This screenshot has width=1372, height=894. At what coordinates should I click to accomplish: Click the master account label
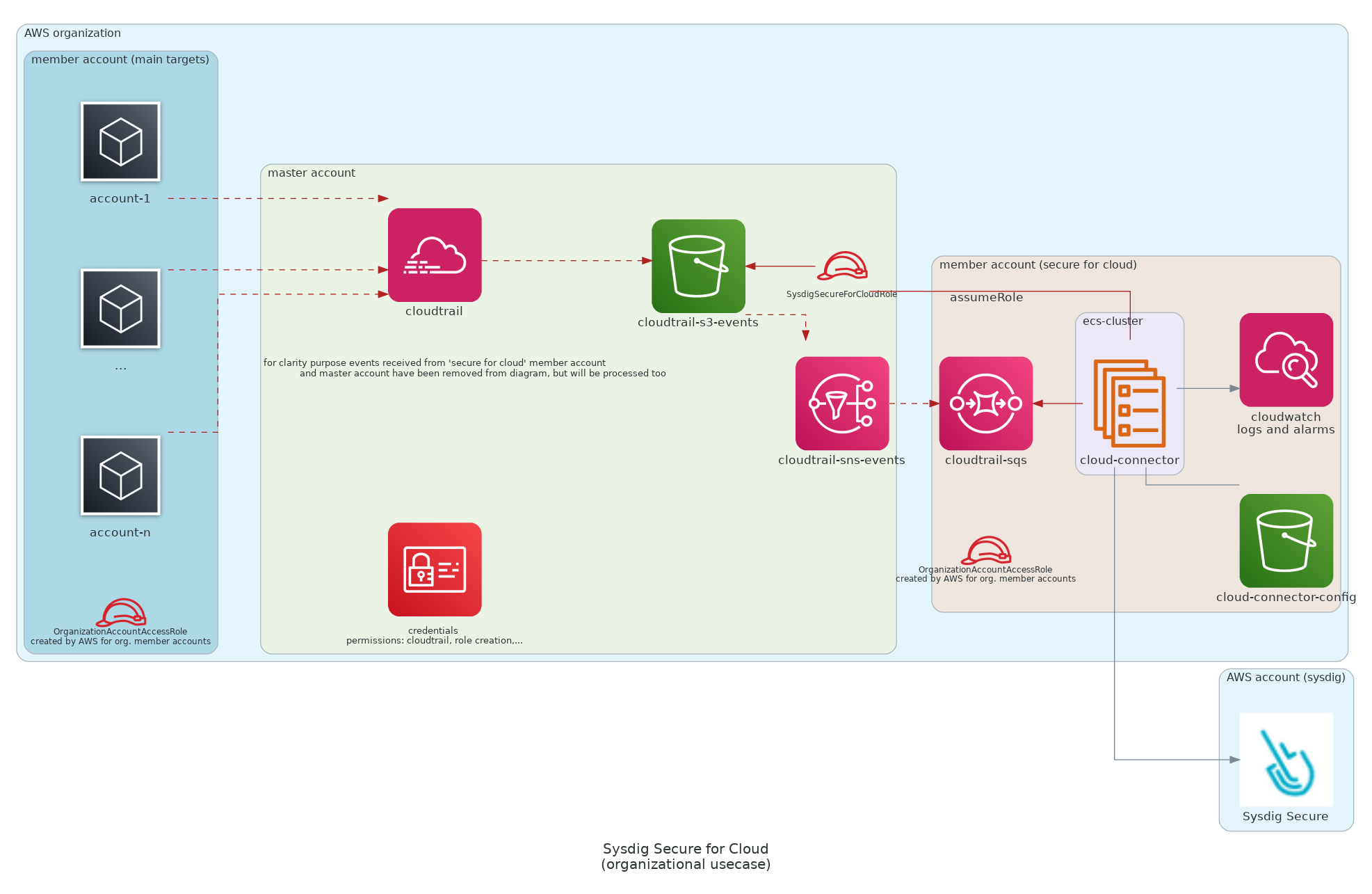(311, 173)
